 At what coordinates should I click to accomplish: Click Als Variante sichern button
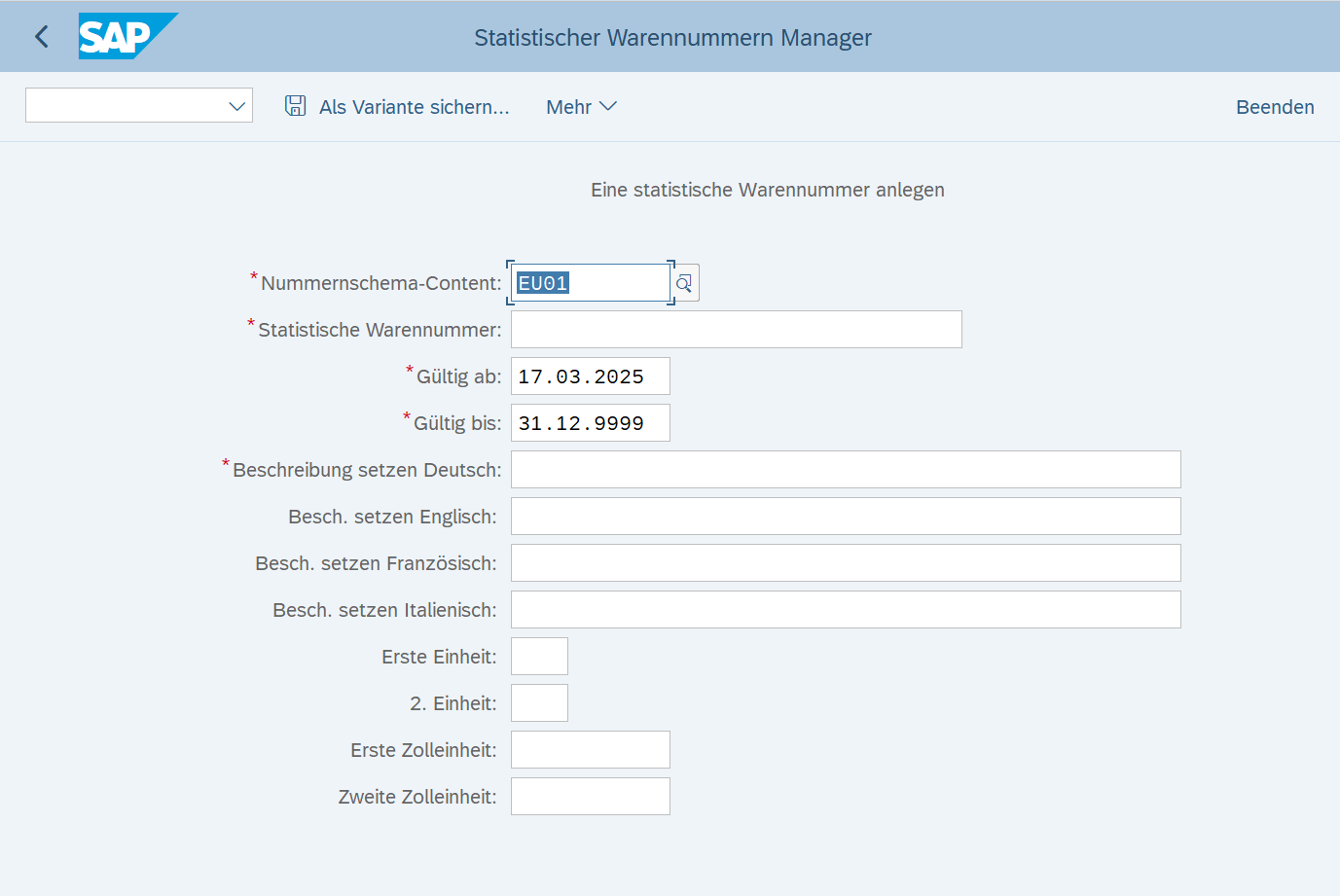tap(397, 106)
